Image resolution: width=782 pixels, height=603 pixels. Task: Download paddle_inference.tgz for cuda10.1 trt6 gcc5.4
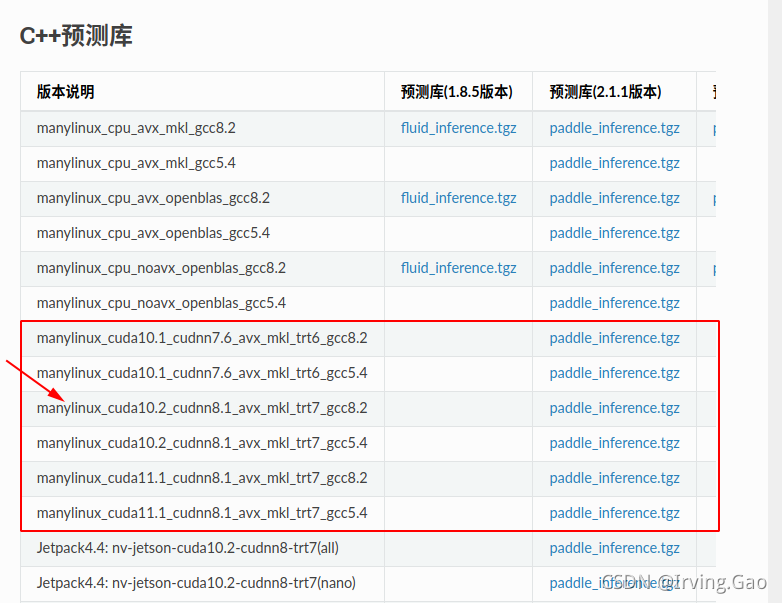coord(614,373)
